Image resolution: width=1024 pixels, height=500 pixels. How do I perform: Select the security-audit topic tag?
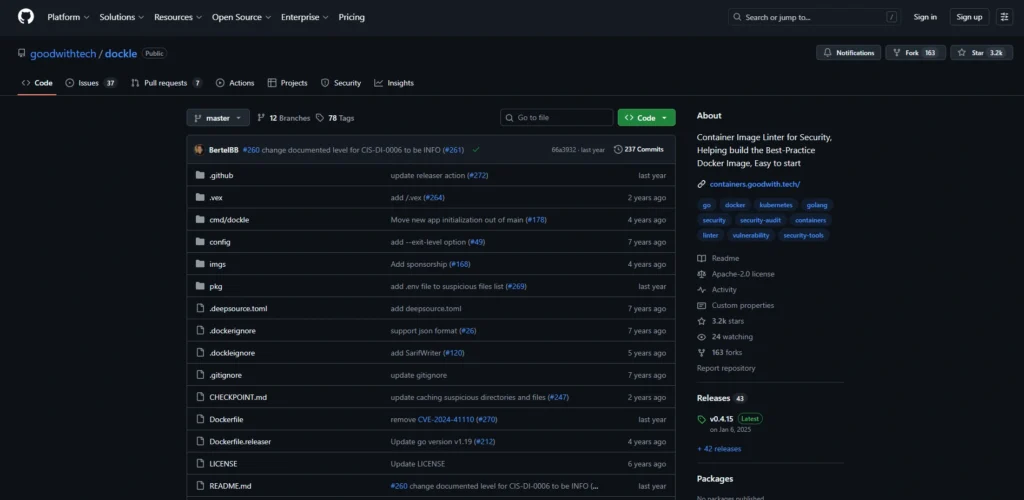760,220
